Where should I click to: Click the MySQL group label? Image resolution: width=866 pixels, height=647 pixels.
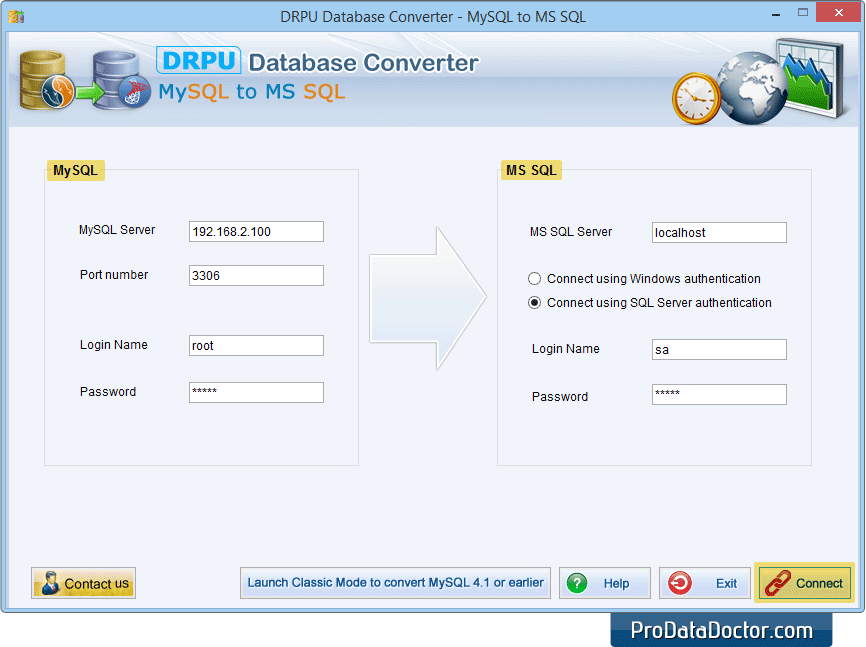pos(75,170)
